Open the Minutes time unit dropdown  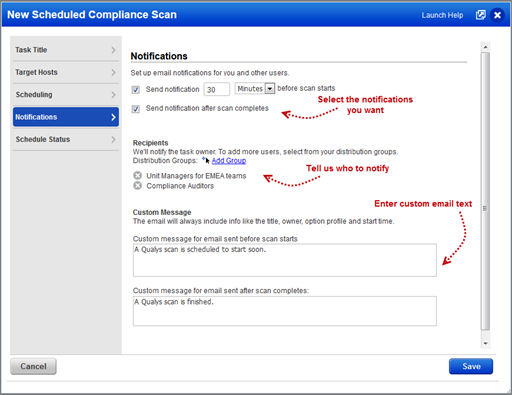click(255, 89)
